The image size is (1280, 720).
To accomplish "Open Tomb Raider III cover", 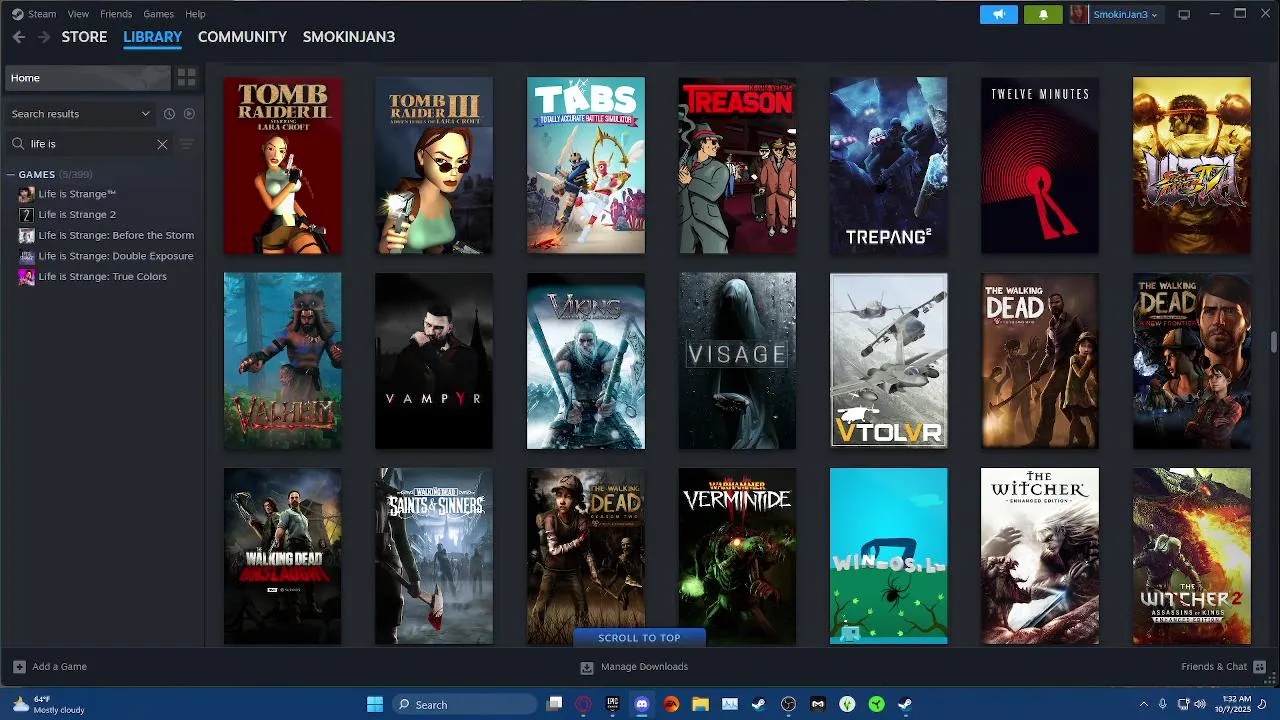I will pyautogui.click(x=434, y=165).
